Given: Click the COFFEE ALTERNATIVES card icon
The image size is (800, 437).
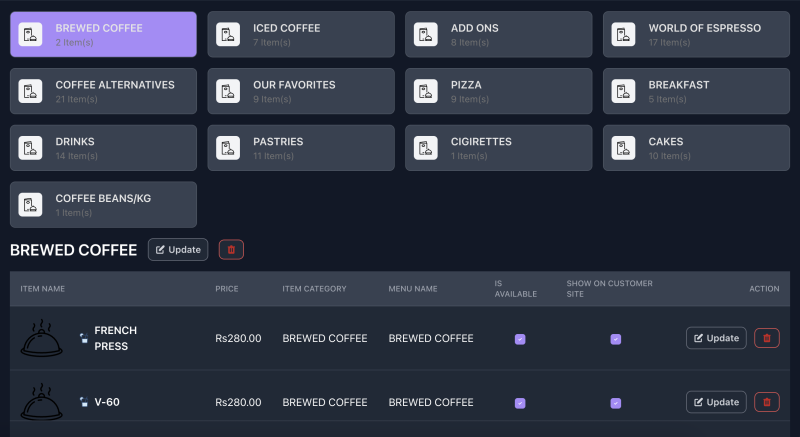Looking at the screenshot, I should point(30,91).
